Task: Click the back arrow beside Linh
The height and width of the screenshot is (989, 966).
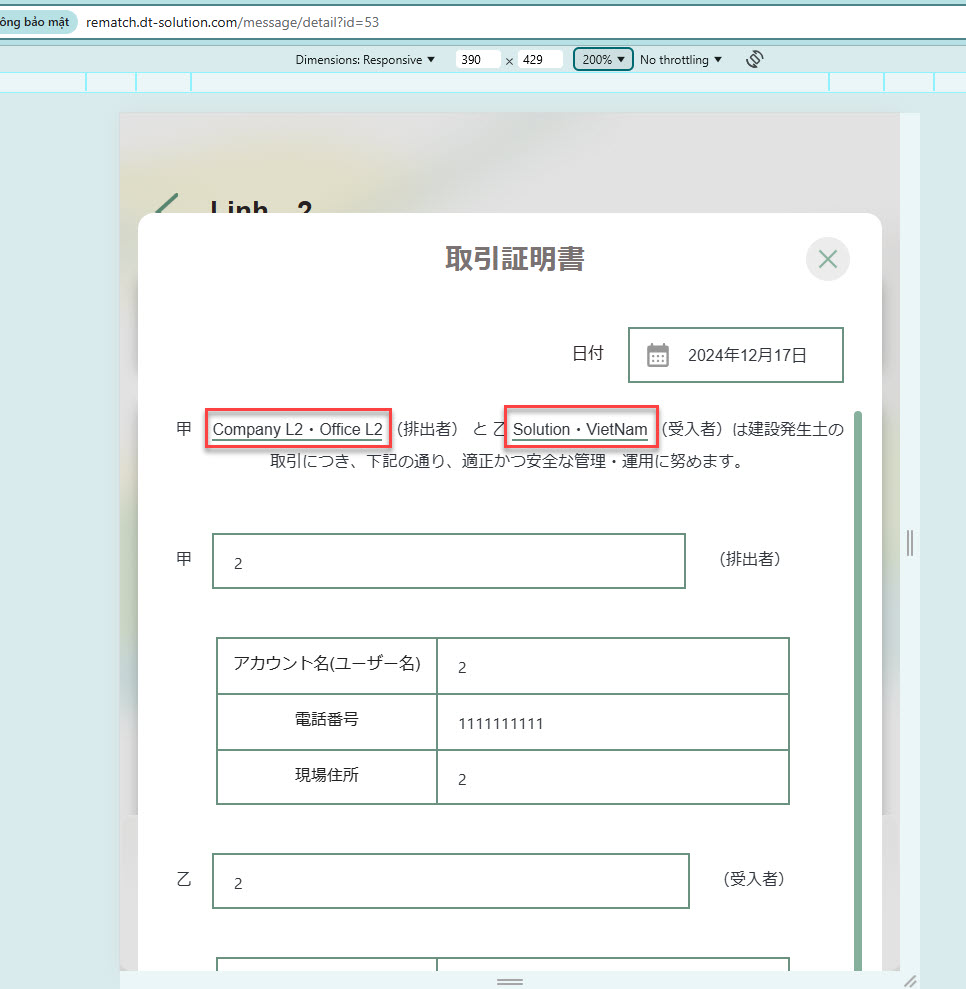Action: tap(166, 205)
